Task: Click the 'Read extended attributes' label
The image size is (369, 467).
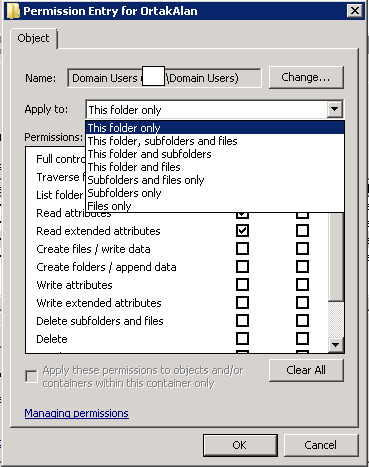Action: pyautogui.click(x=98, y=231)
